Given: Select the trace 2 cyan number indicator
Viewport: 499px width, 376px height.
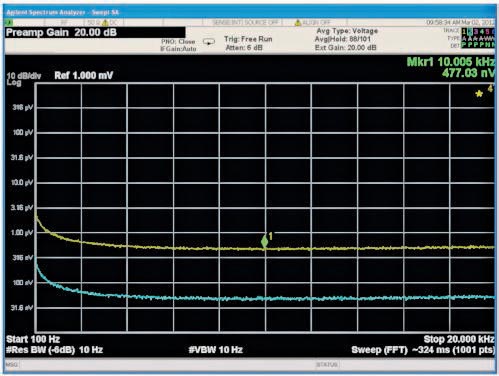Looking at the screenshot, I should (470, 32).
